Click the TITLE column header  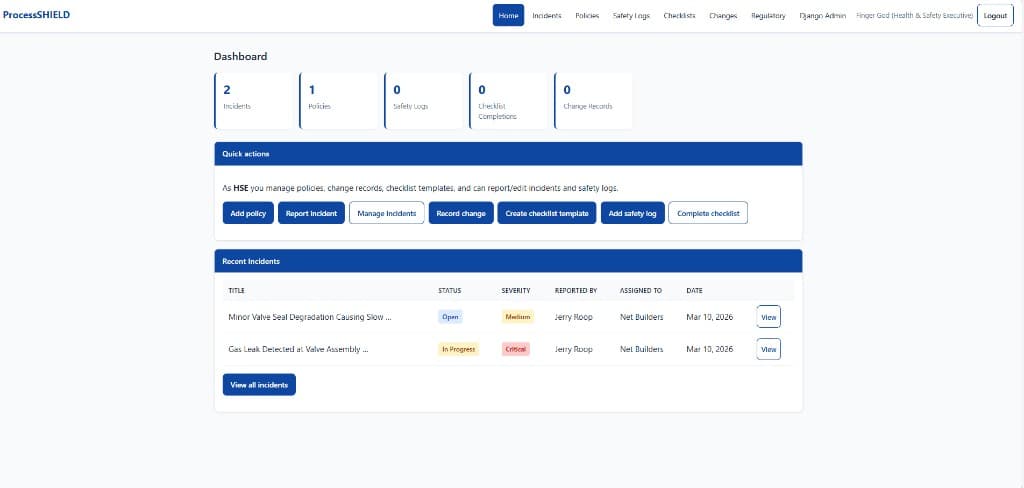(236, 291)
